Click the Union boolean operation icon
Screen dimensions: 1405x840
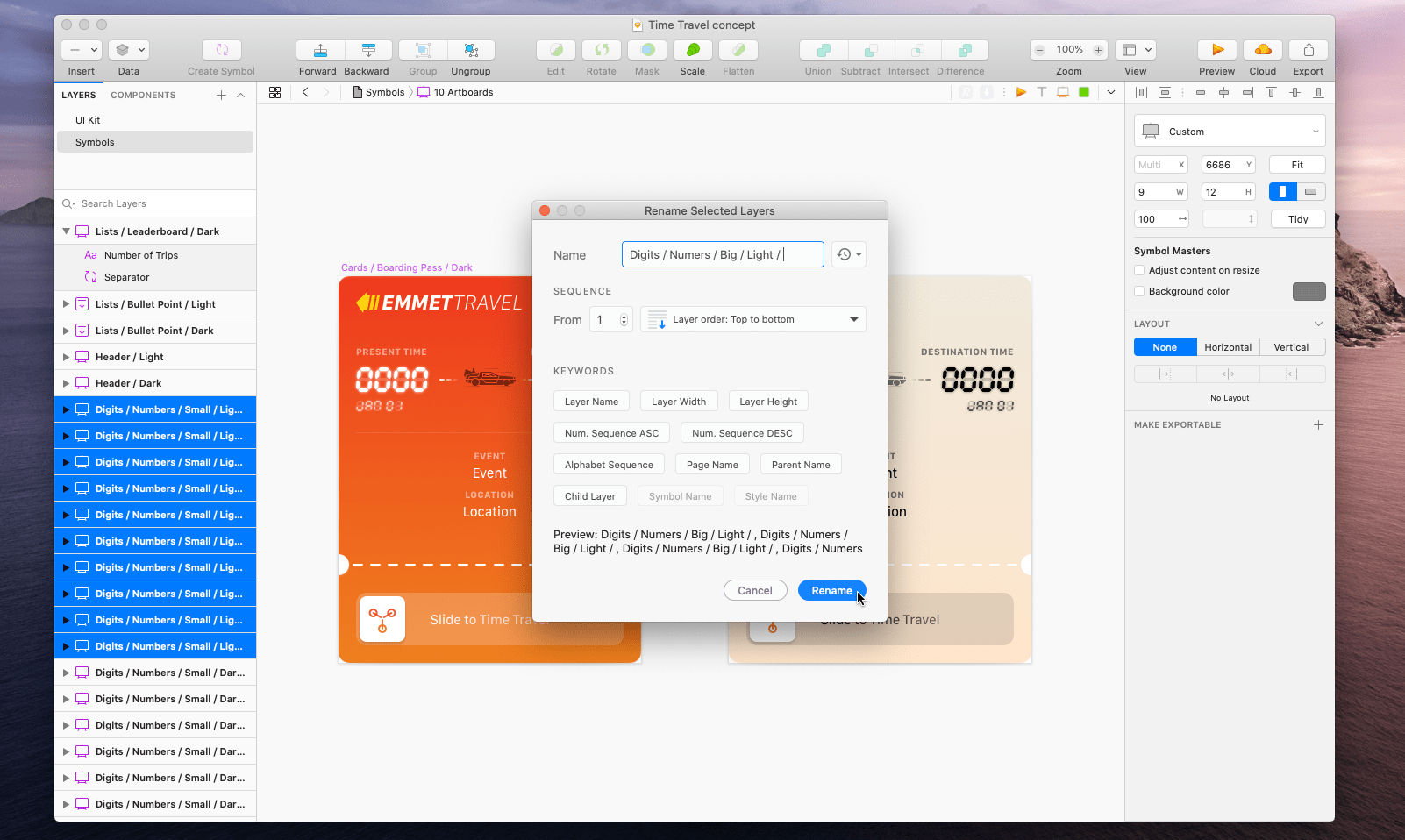click(818, 50)
